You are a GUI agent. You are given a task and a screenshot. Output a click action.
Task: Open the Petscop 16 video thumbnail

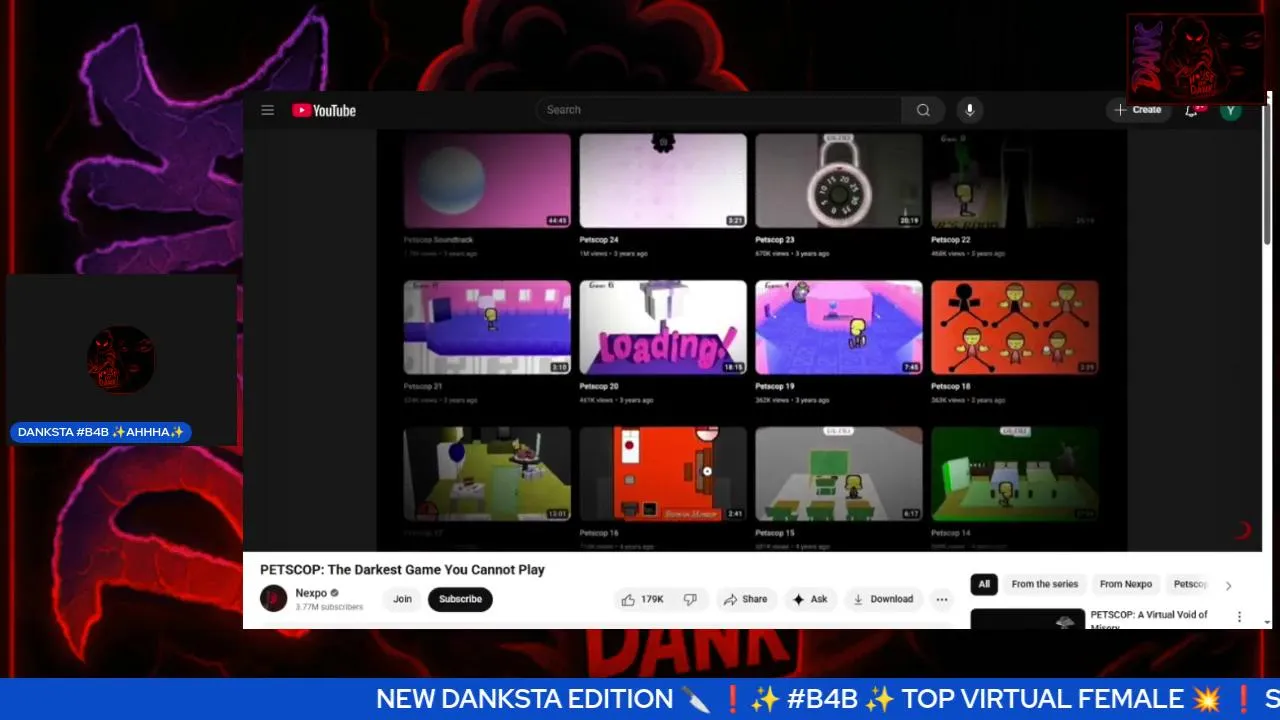point(663,474)
